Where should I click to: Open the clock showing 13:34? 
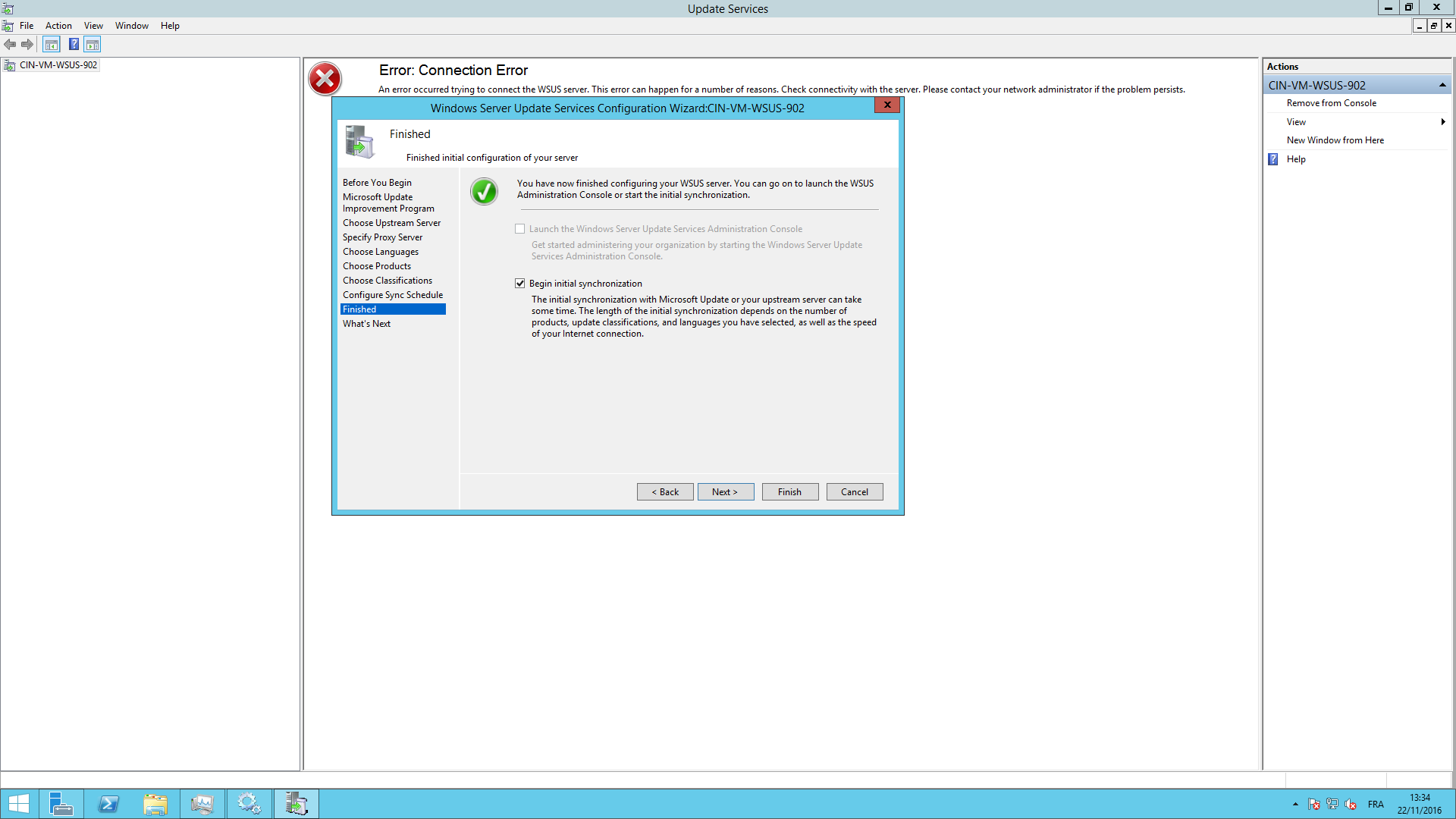1420,804
